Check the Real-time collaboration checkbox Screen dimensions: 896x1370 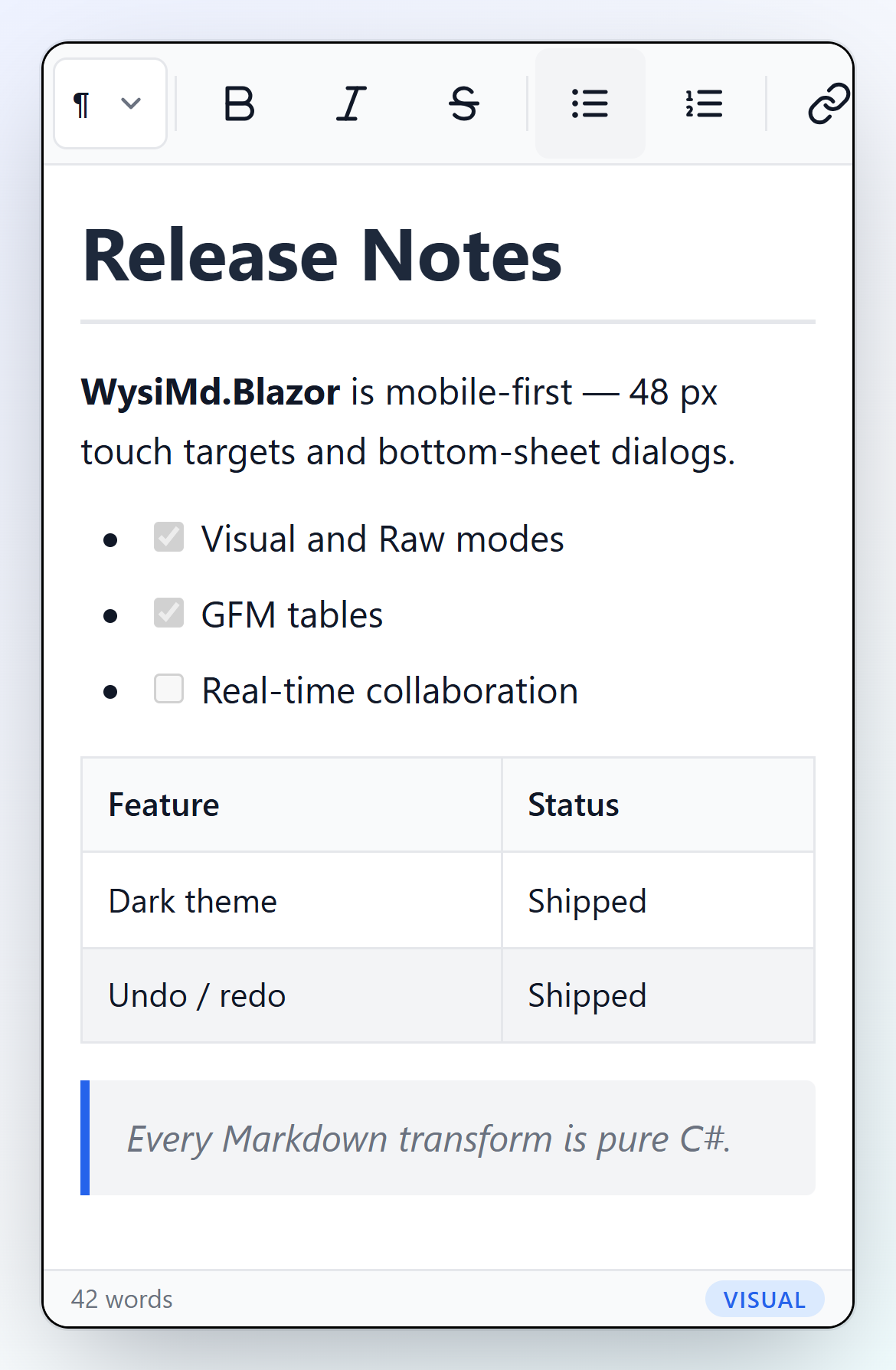(168, 689)
